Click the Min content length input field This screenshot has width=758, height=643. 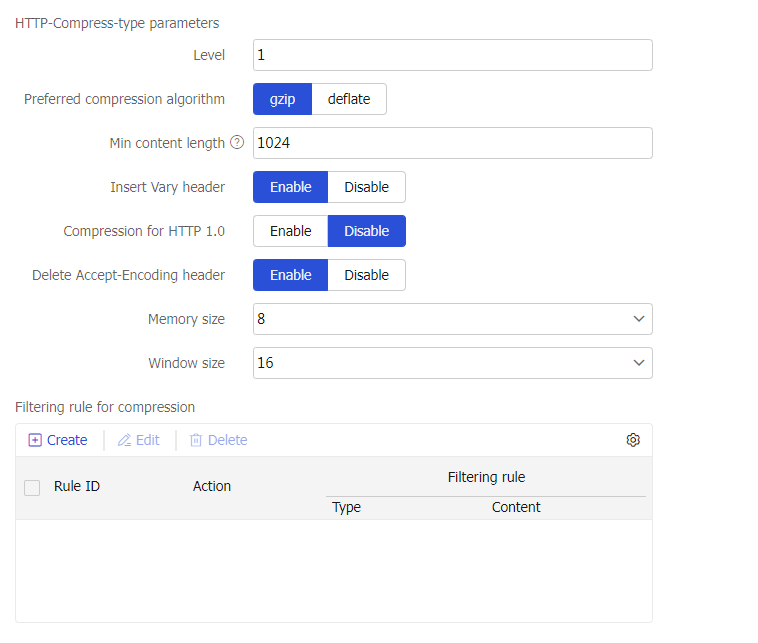tap(452, 143)
